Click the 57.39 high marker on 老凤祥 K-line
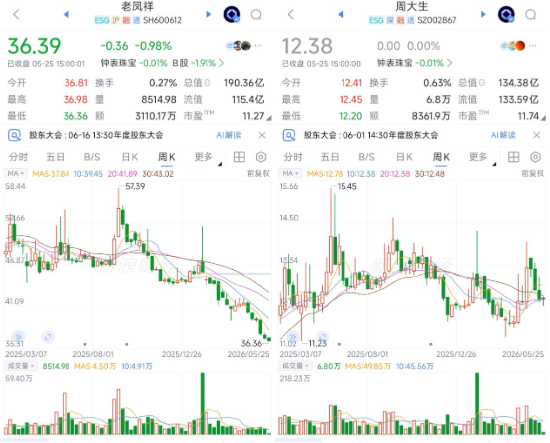550x443 pixels. coord(135,186)
